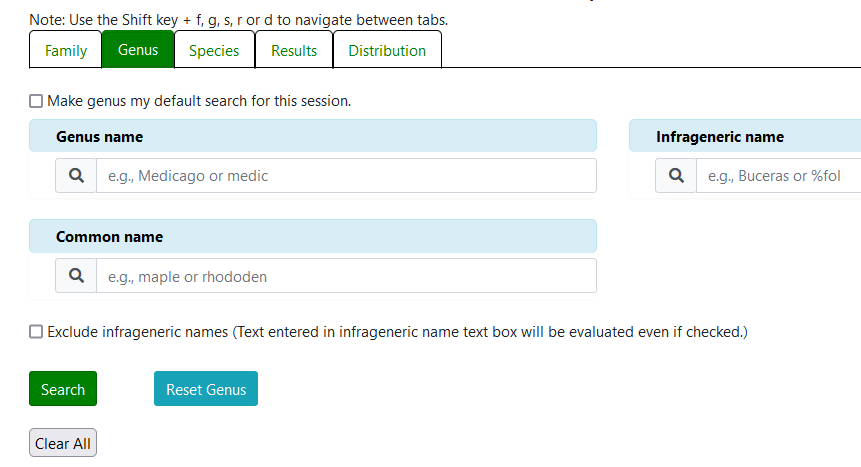Open the Species tab

(214, 51)
